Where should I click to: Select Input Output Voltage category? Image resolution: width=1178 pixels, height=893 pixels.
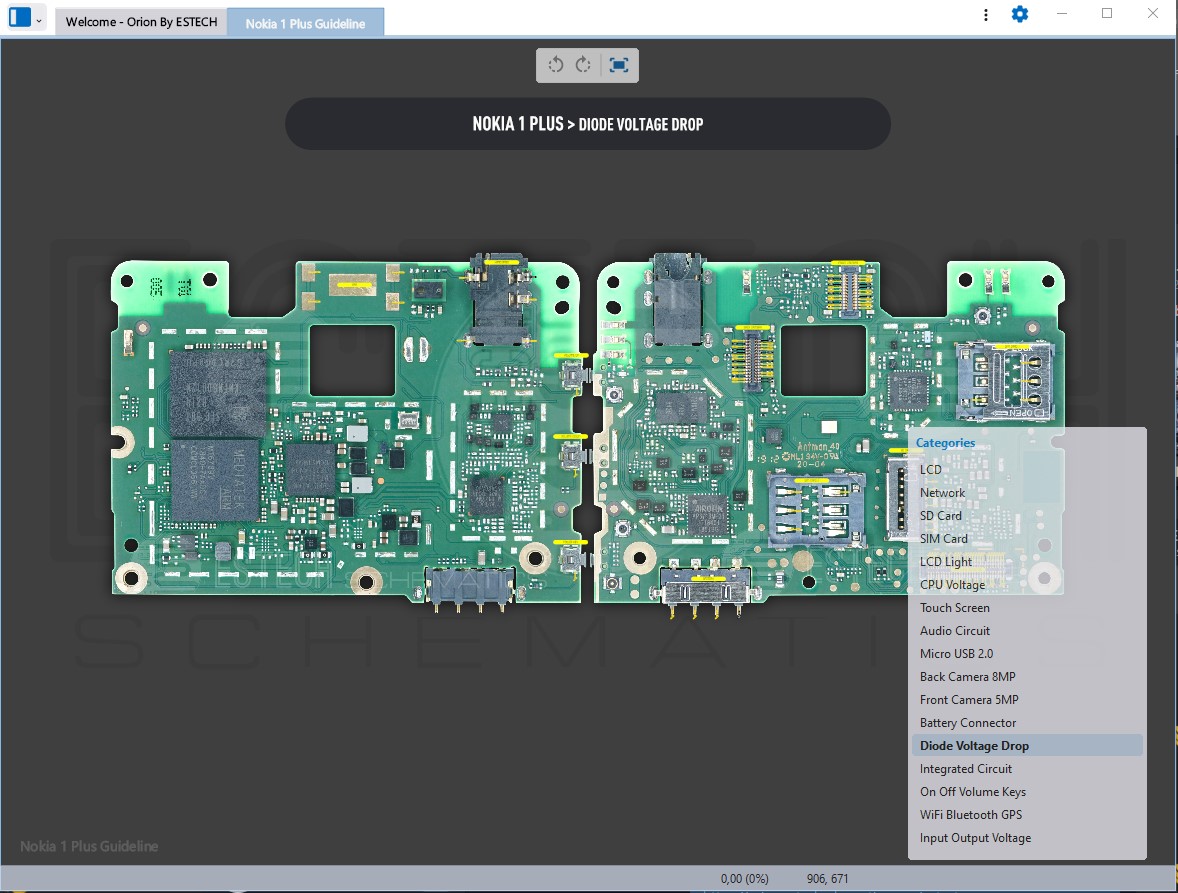pos(975,837)
